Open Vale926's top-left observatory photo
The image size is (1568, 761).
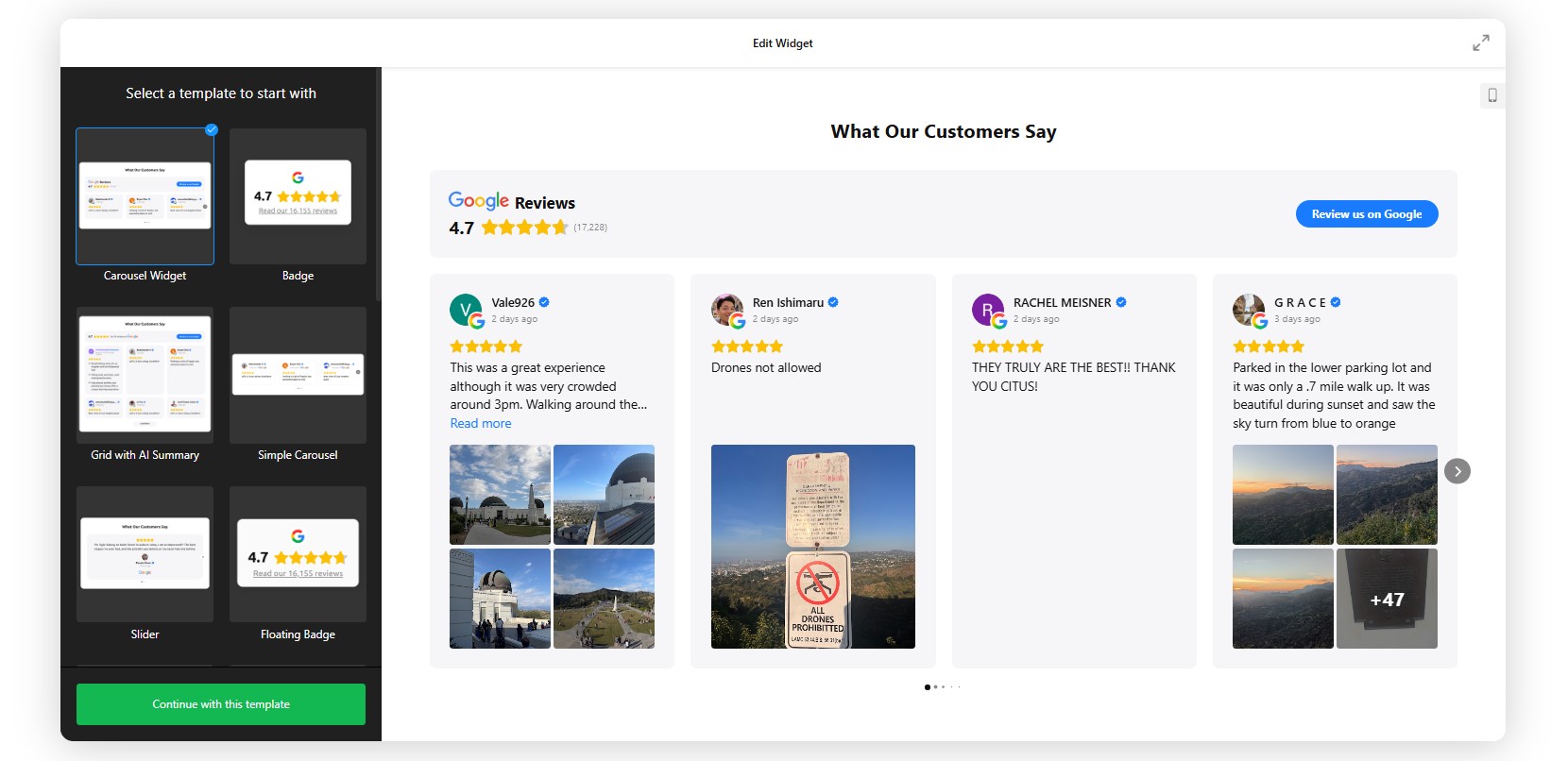click(x=500, y=495)
